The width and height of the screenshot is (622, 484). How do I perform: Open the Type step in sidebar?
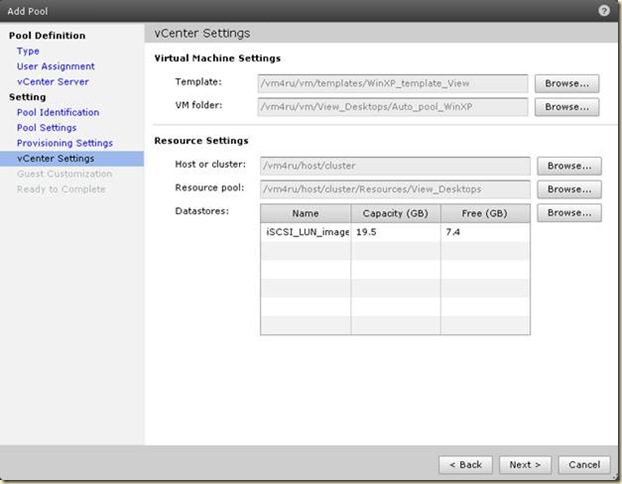[x=28, y=51]
